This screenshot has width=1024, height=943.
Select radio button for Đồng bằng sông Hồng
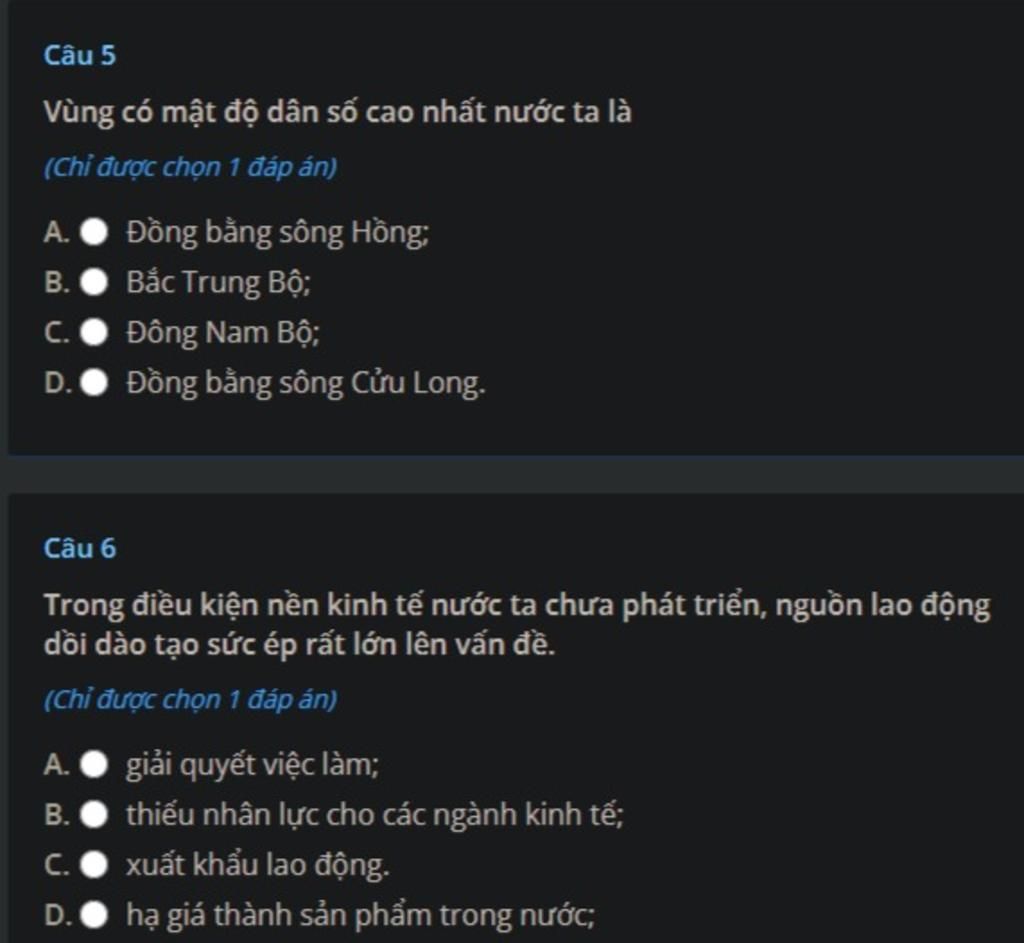tap(94, 233)
